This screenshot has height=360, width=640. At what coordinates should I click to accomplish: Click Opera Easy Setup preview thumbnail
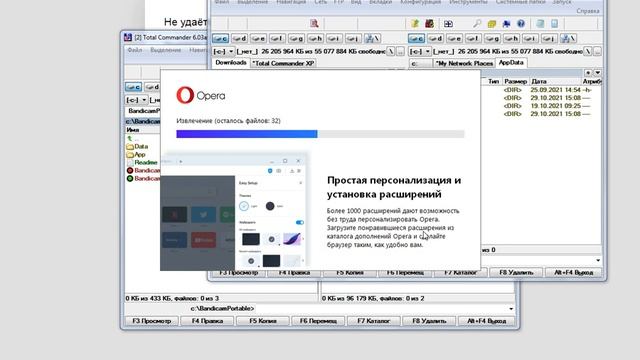pos(234,212)
